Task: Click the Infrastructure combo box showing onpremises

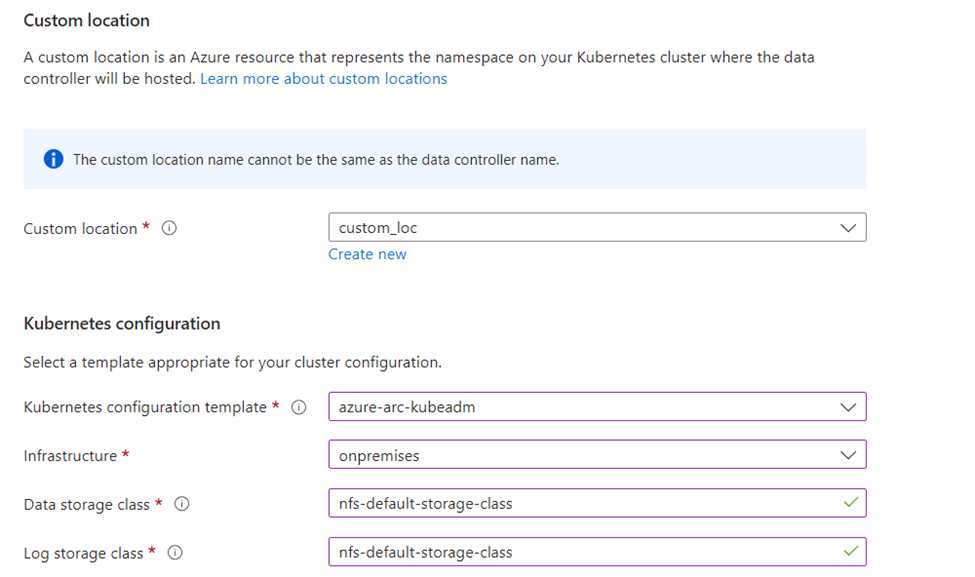Action: point(598,455)
